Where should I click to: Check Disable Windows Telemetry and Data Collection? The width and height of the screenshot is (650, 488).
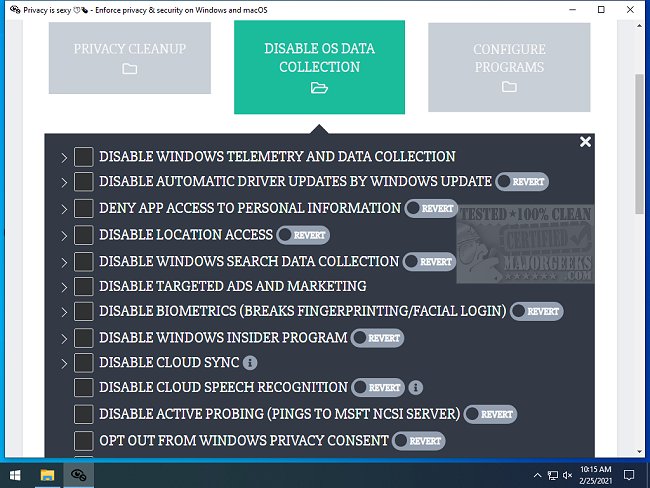84,157
